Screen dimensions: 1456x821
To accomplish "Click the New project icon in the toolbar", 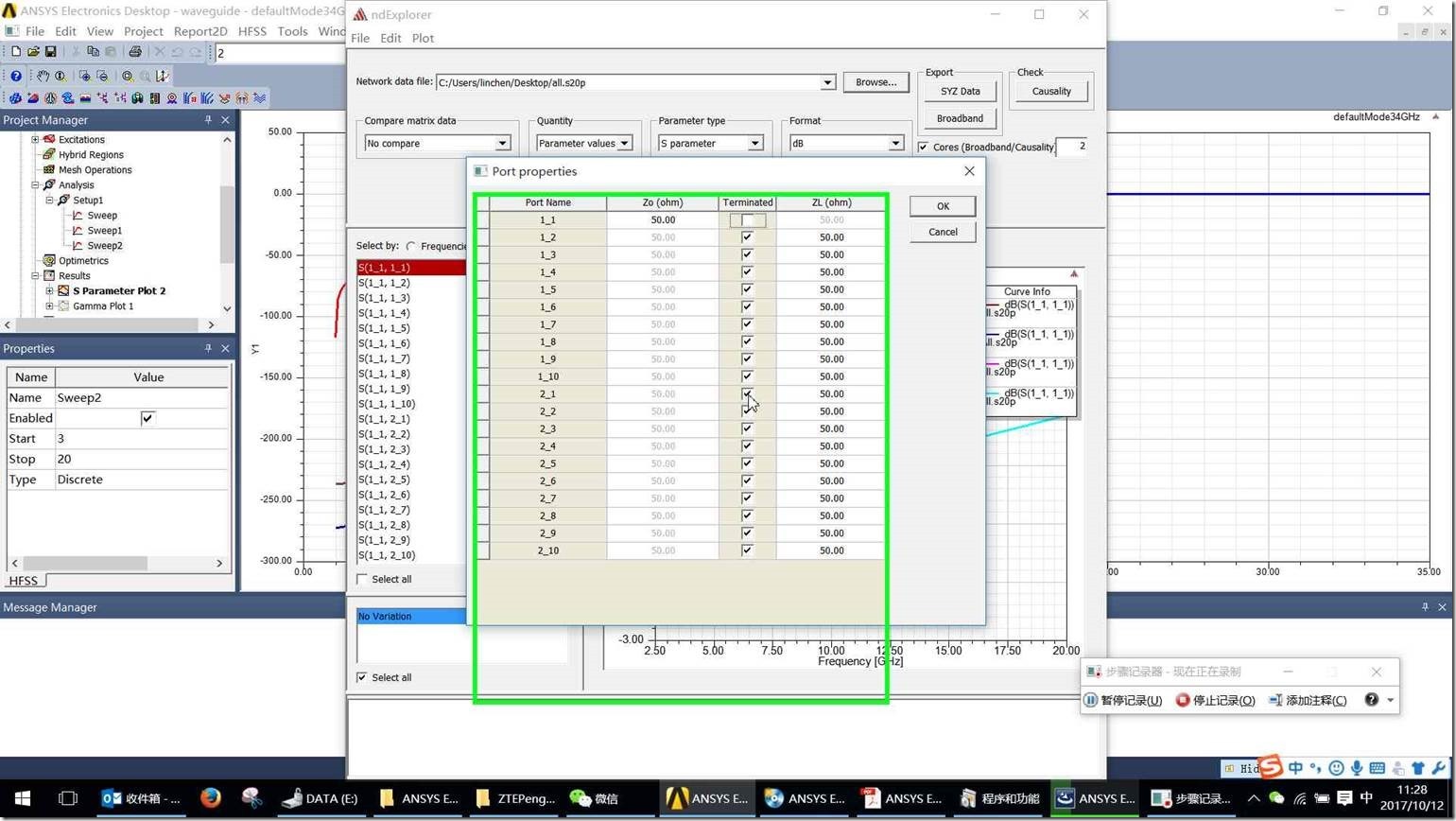I will pyautogui.click(x=16, y=52).
